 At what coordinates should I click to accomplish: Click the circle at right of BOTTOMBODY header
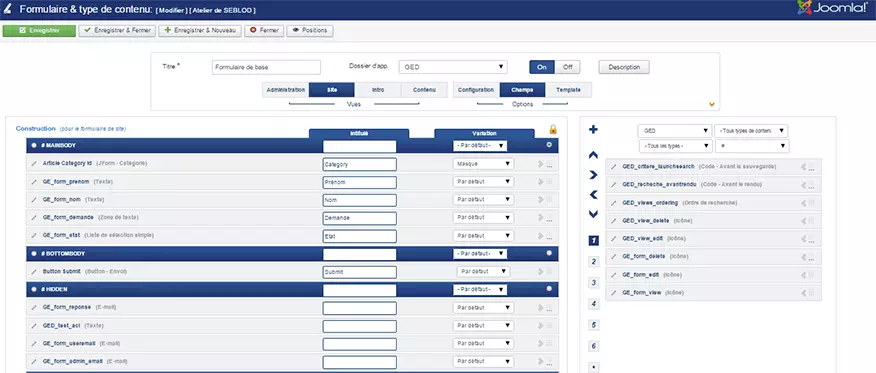point(549,253)
